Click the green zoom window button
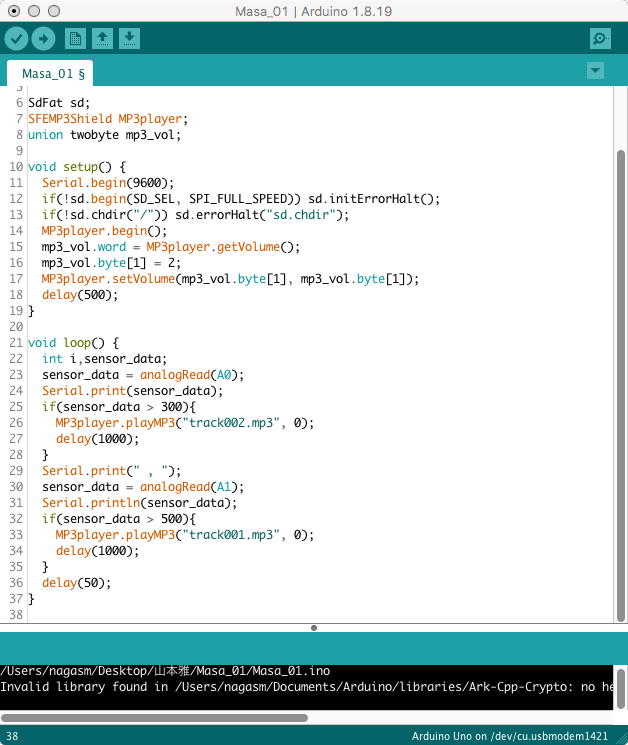This screenshot has width=628, height=745. coord(54,10)
